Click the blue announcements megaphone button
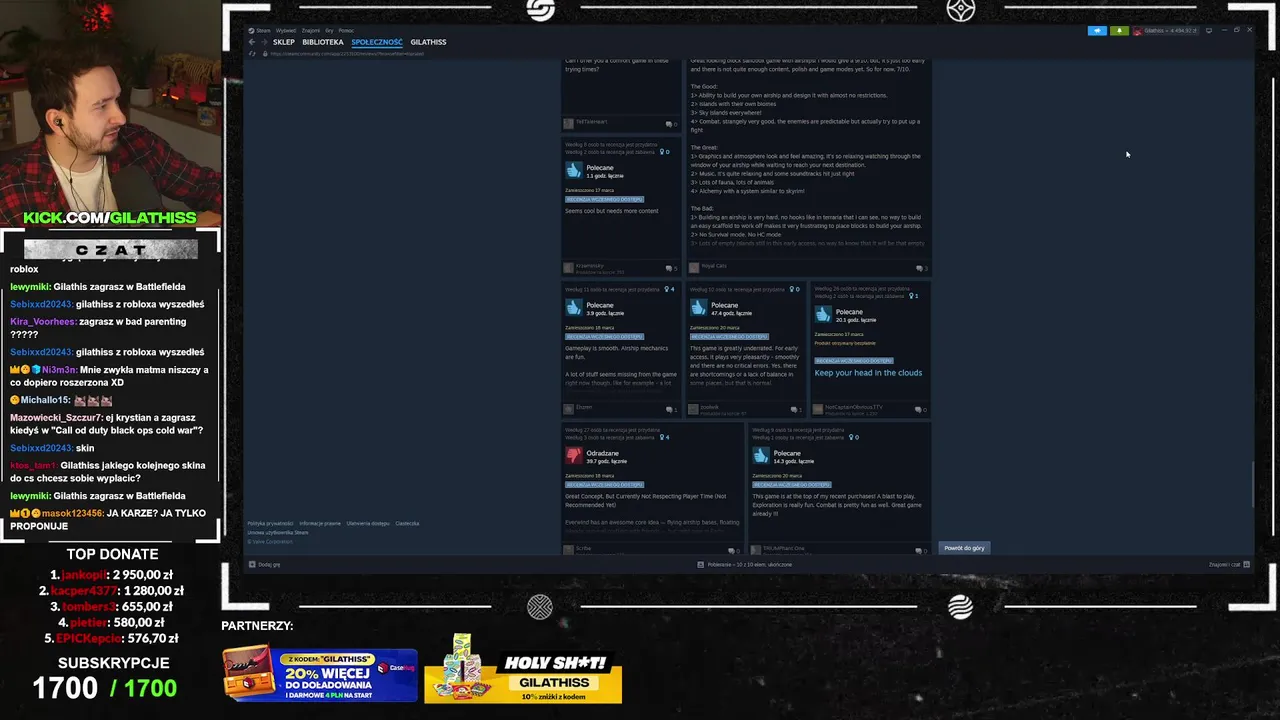Screen dimensions: 1280x720 point(1097,31)
